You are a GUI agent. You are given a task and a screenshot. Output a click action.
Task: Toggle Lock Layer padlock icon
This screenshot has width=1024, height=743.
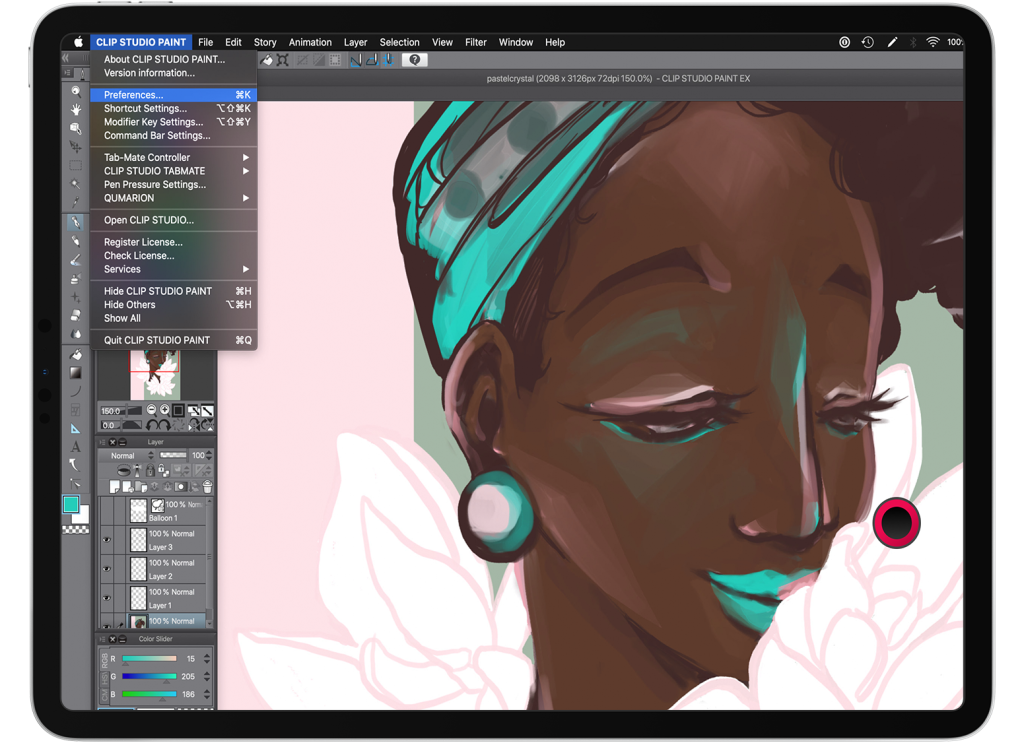click(150, 470)
